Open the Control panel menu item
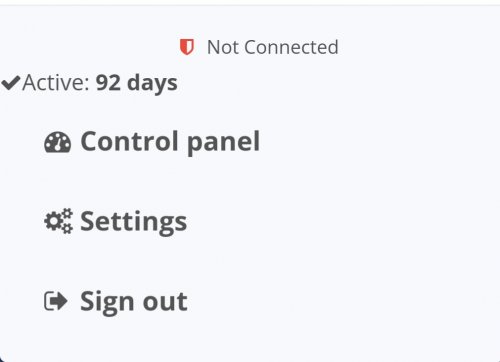 152,142
